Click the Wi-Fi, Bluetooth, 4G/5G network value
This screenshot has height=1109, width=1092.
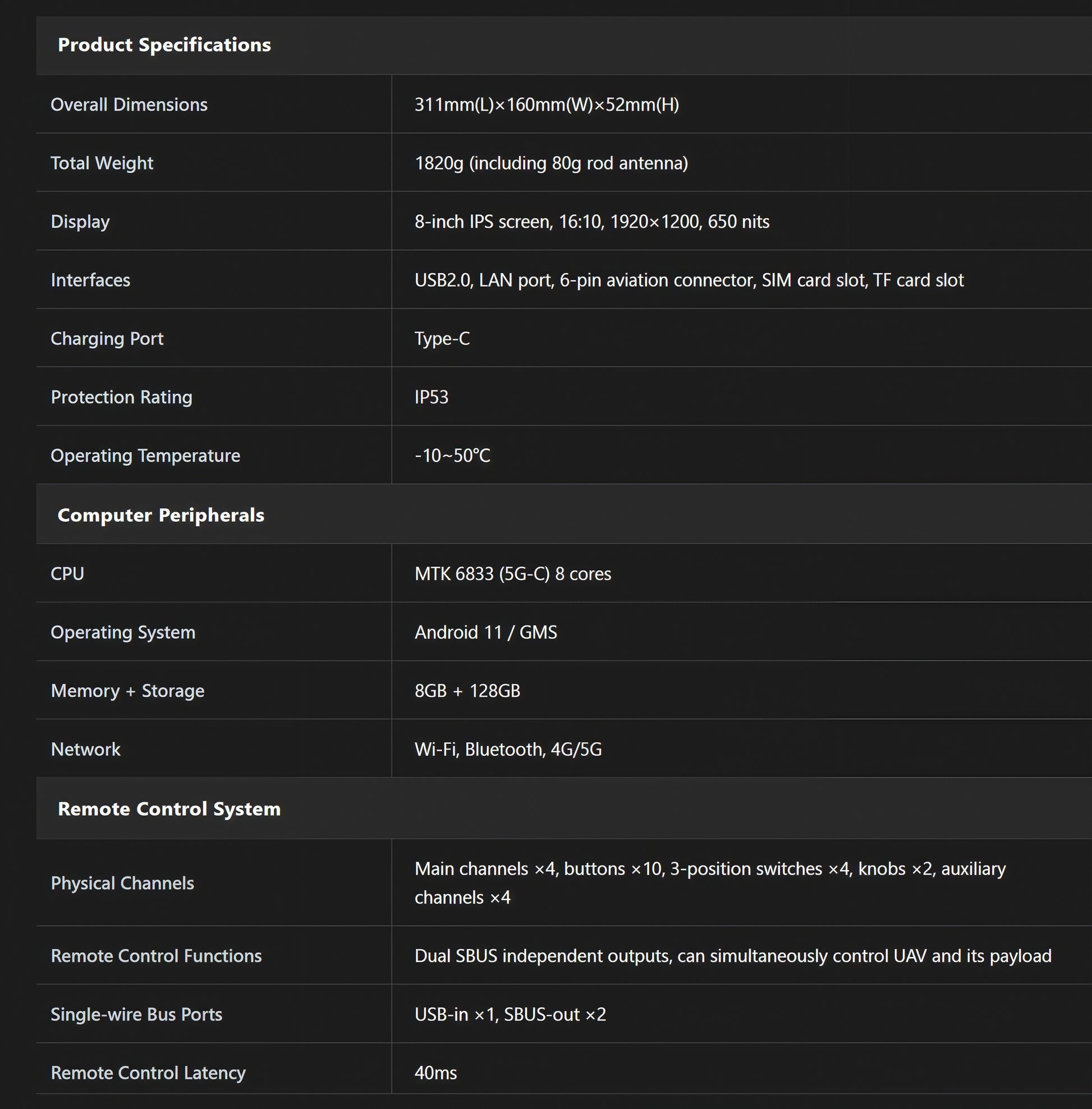tap(508, 749)
